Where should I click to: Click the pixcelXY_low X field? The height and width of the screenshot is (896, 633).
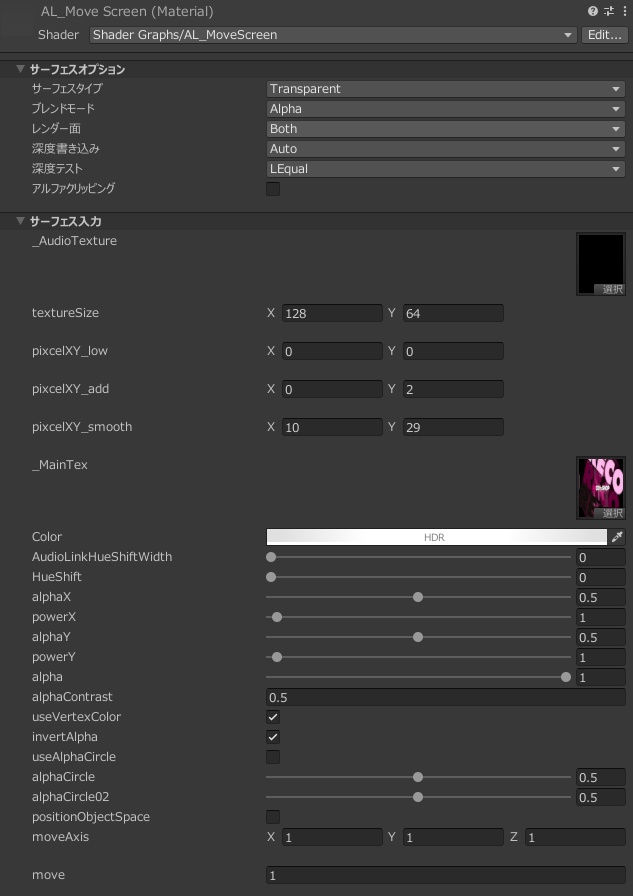(332, 351)
